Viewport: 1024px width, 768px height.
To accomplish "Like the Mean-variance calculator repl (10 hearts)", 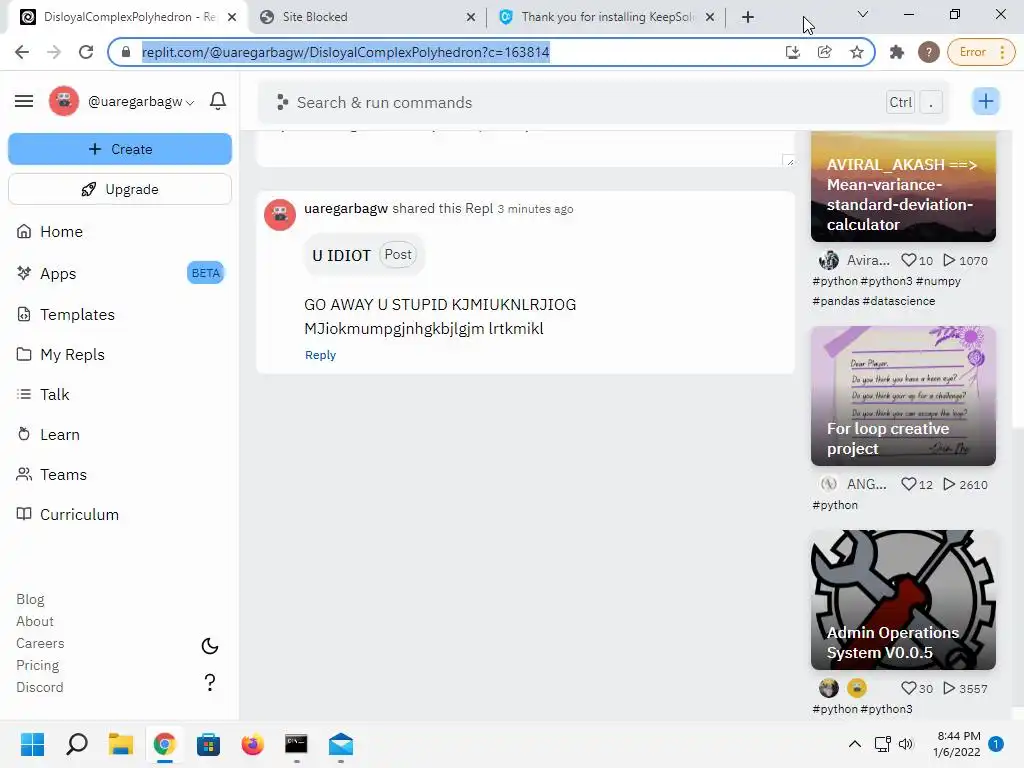I will pos(908,260).
